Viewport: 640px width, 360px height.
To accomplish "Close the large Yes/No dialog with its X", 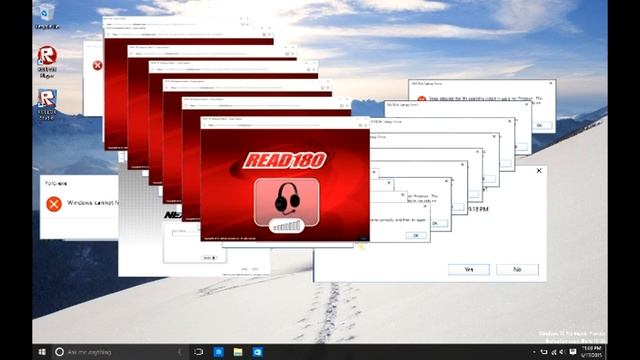I will (539, 171).
